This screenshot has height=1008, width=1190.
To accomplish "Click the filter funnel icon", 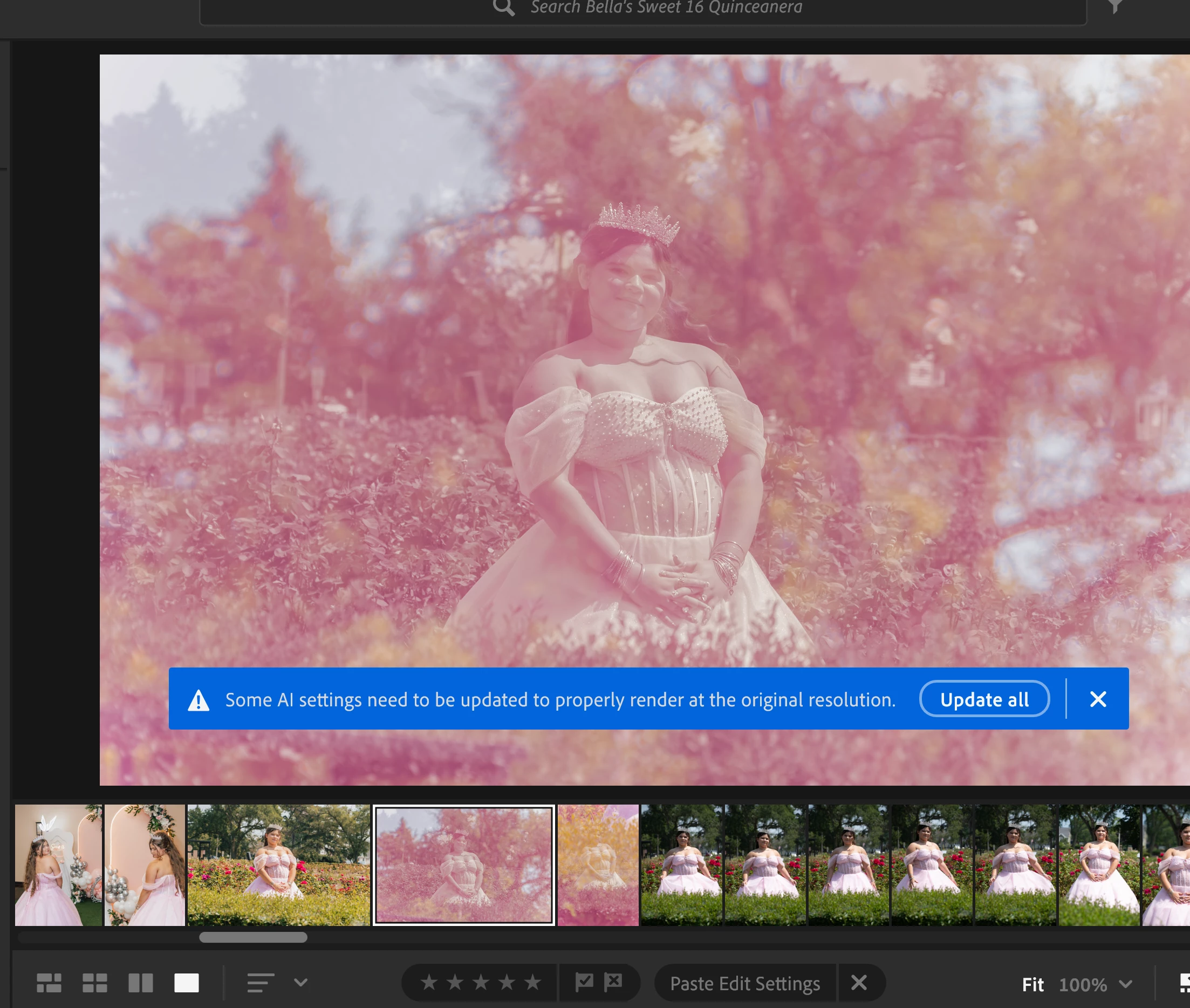I will (1114, 7).
